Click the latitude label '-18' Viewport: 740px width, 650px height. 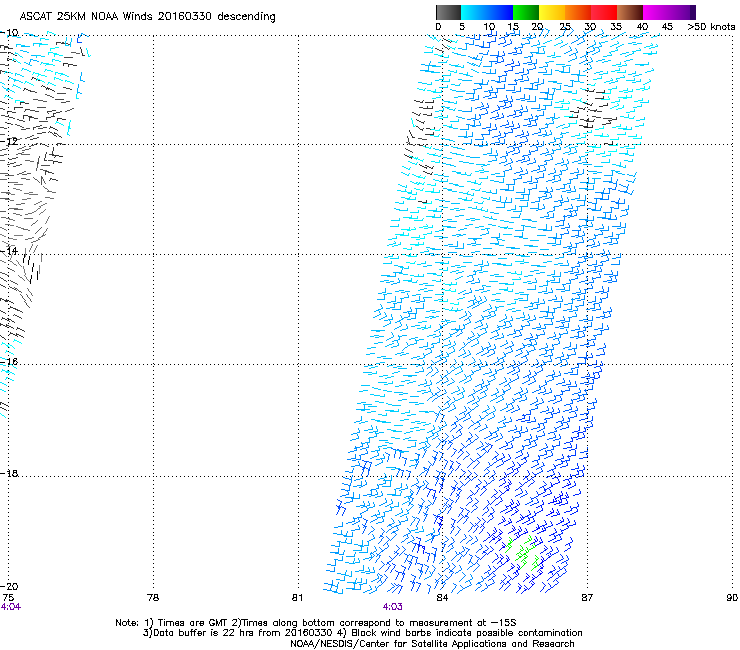tap(9, 473)
